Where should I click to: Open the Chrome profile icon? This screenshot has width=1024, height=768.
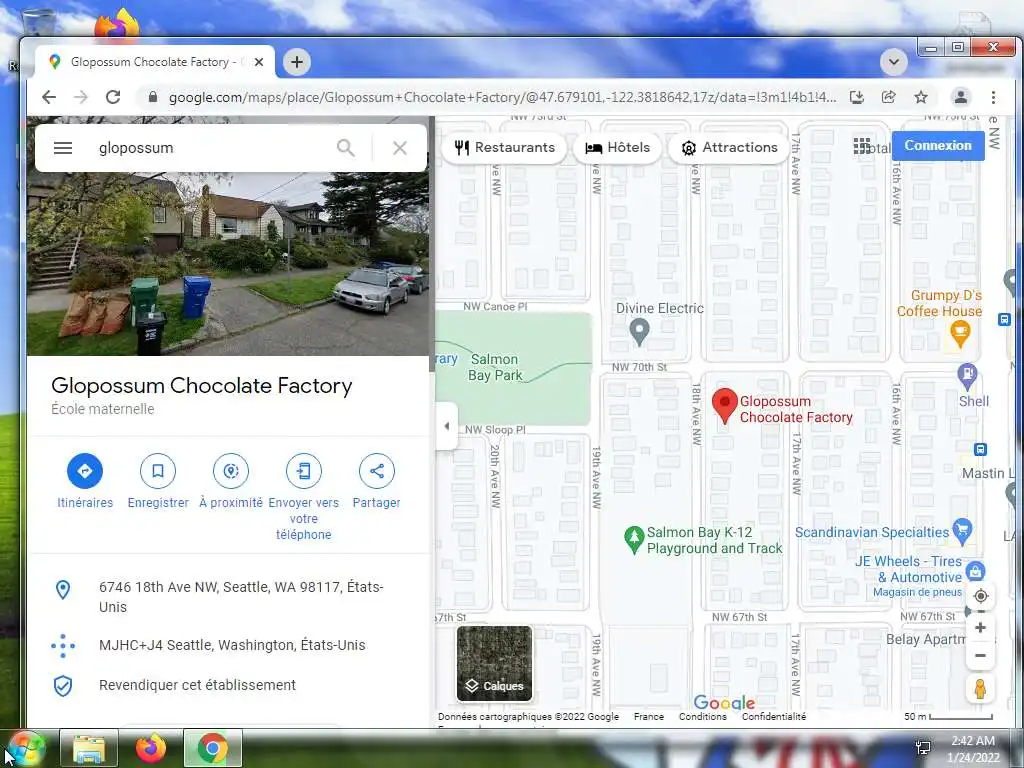click(961, 97)
